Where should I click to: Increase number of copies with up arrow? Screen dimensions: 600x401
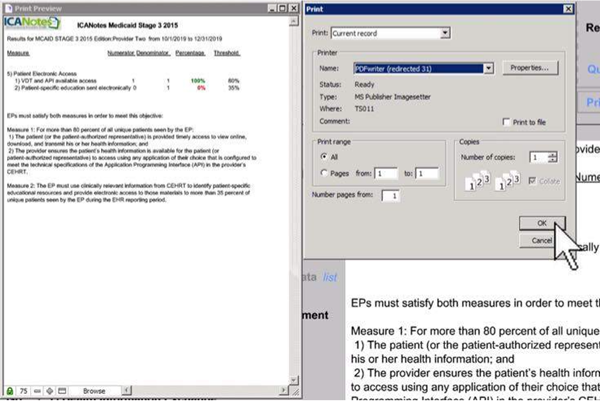click(x=553, y=155)
